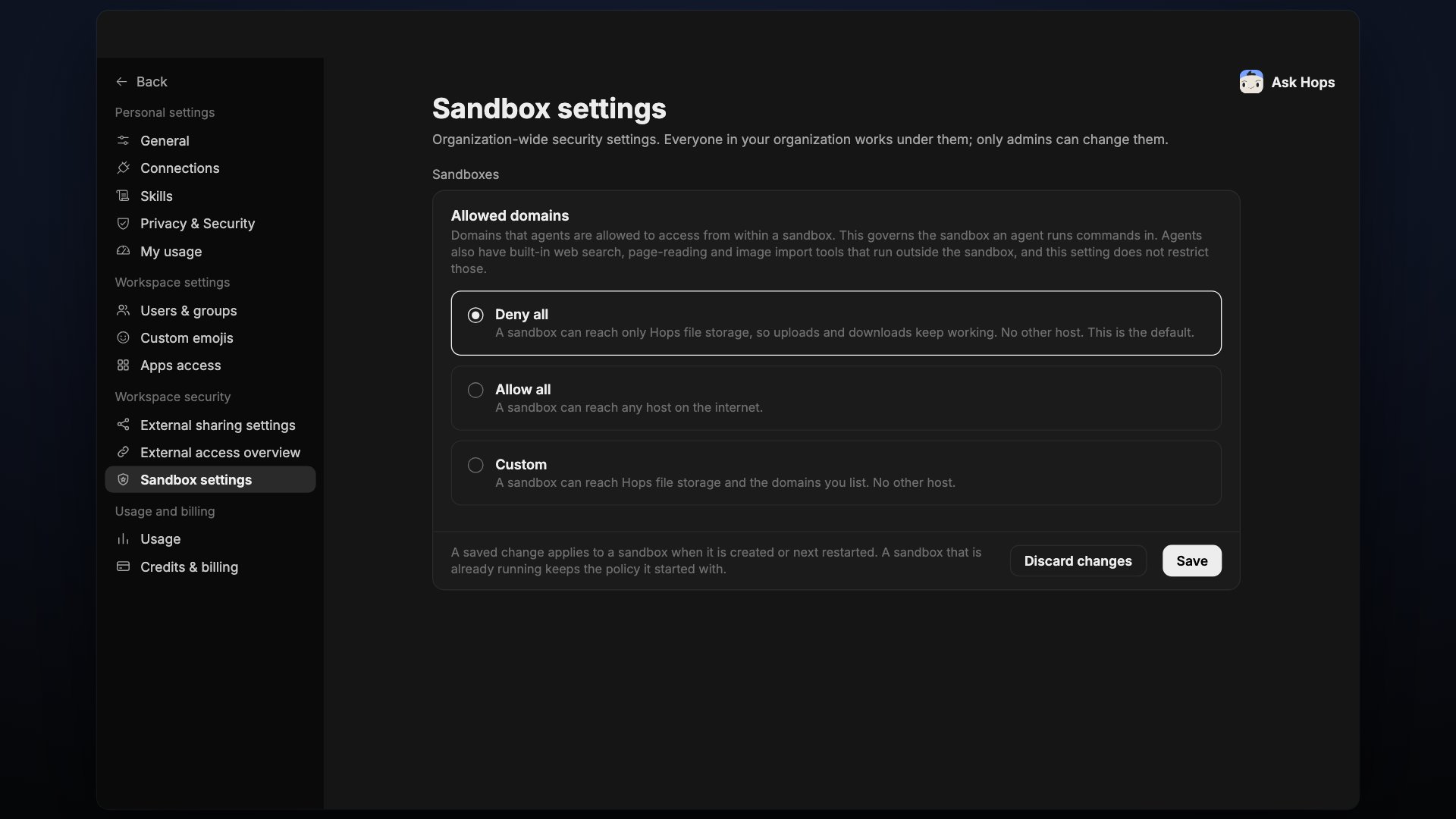Click the Allowed domains heading
The image size is (1456, 819).
510,215
